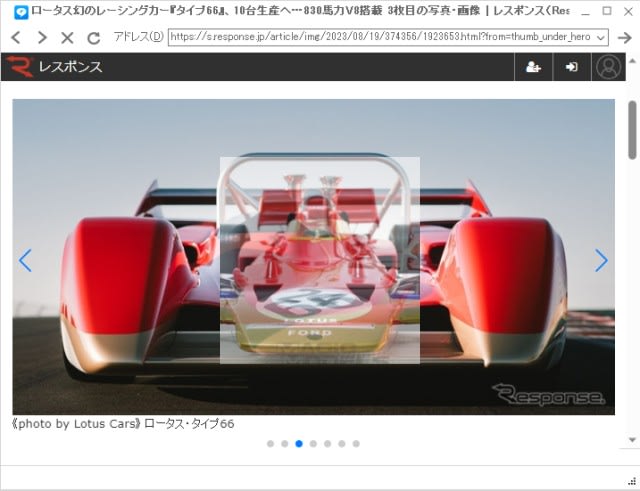This screenshot has width=640, height=491.
Task: Click the add-user registration icon
Action: point(533,67)
